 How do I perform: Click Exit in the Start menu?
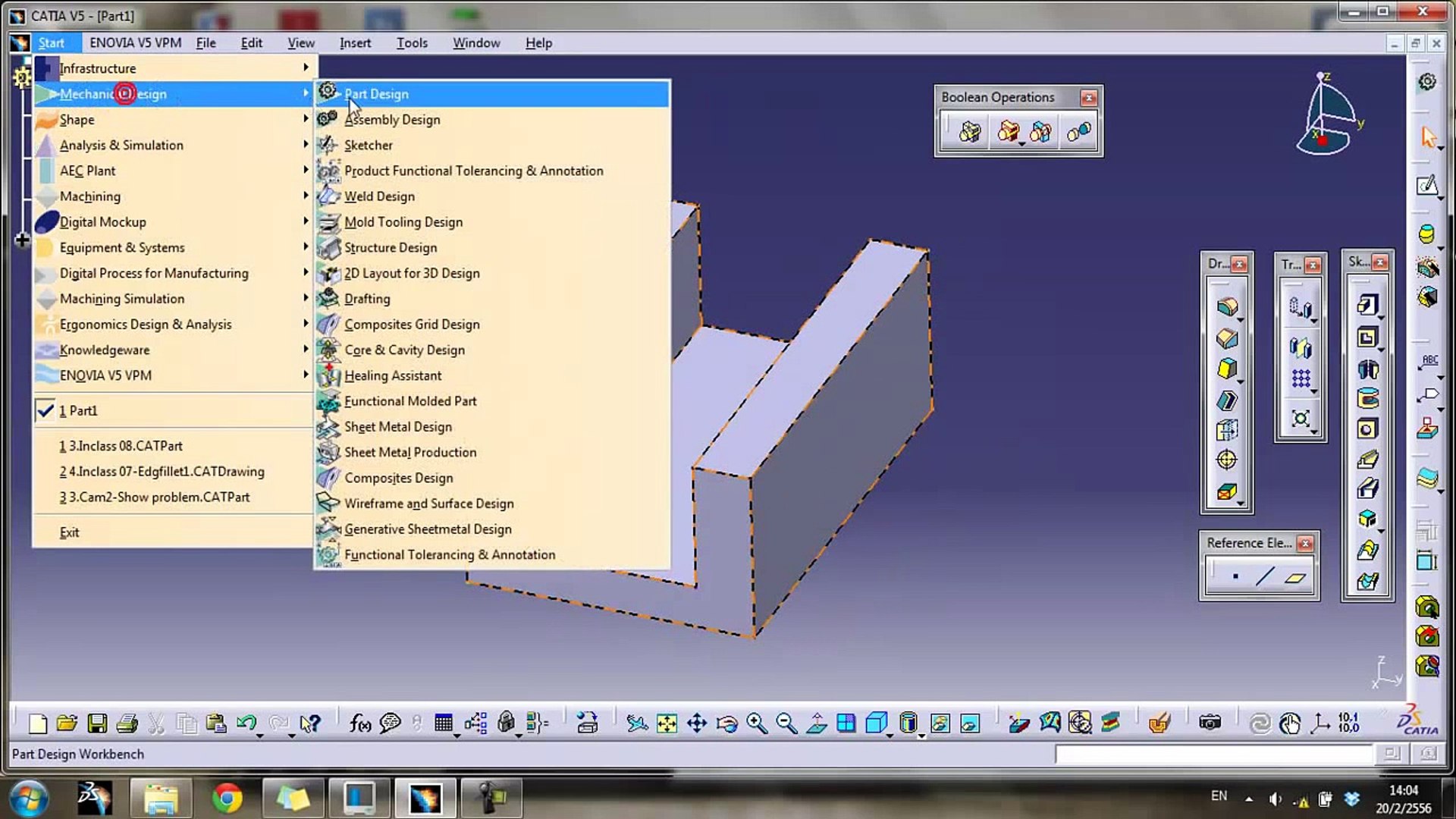coord(69,532)
